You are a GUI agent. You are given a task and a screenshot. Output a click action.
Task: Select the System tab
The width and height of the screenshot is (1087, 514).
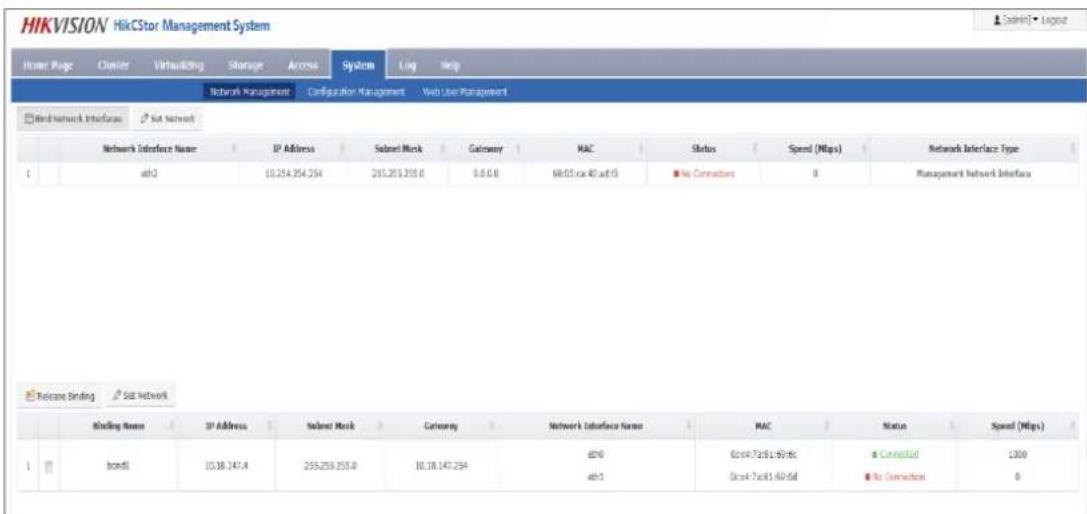(x=358, y=65)
